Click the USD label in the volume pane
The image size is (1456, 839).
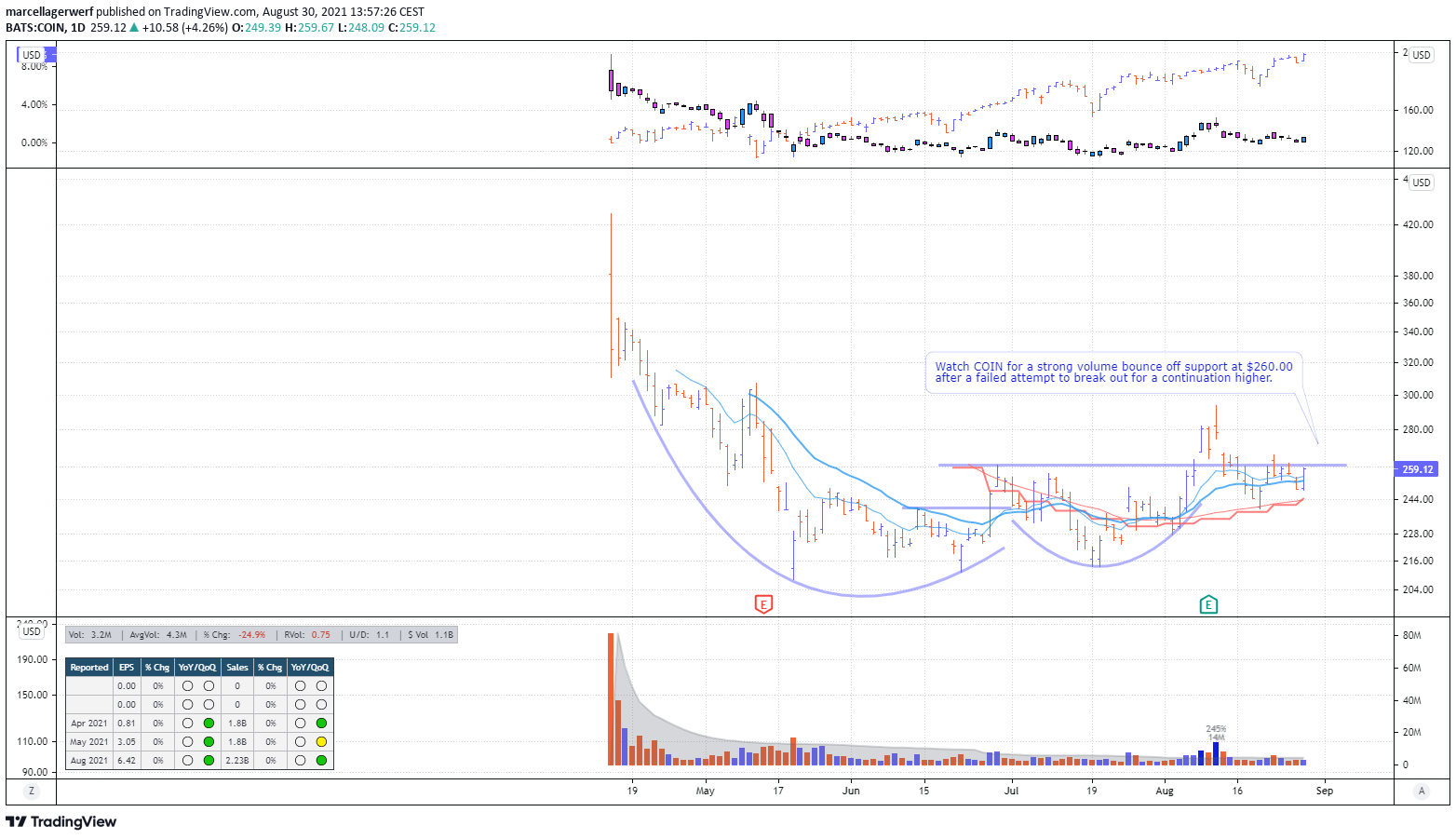pos(32,631)
